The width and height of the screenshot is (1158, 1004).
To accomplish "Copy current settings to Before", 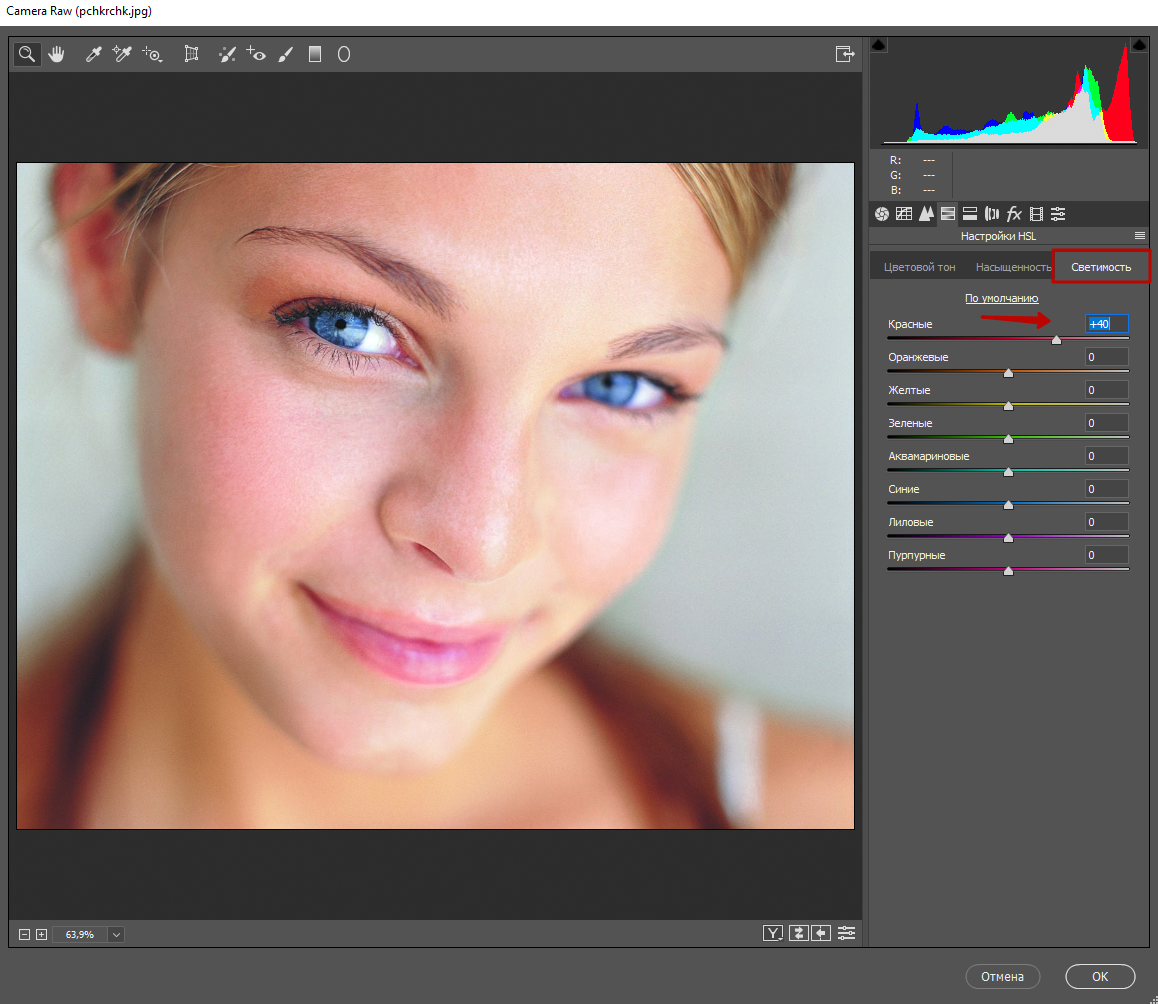I will point(821,933).
